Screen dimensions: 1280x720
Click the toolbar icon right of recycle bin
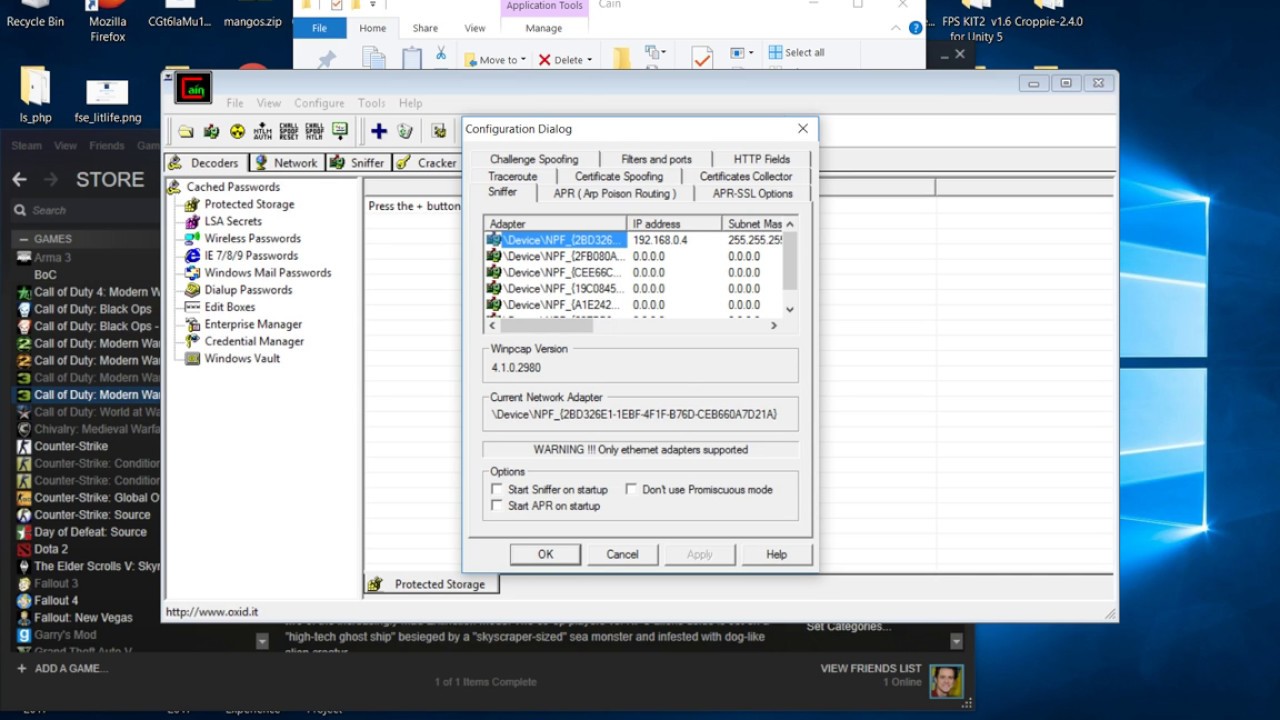pos(439,131)
